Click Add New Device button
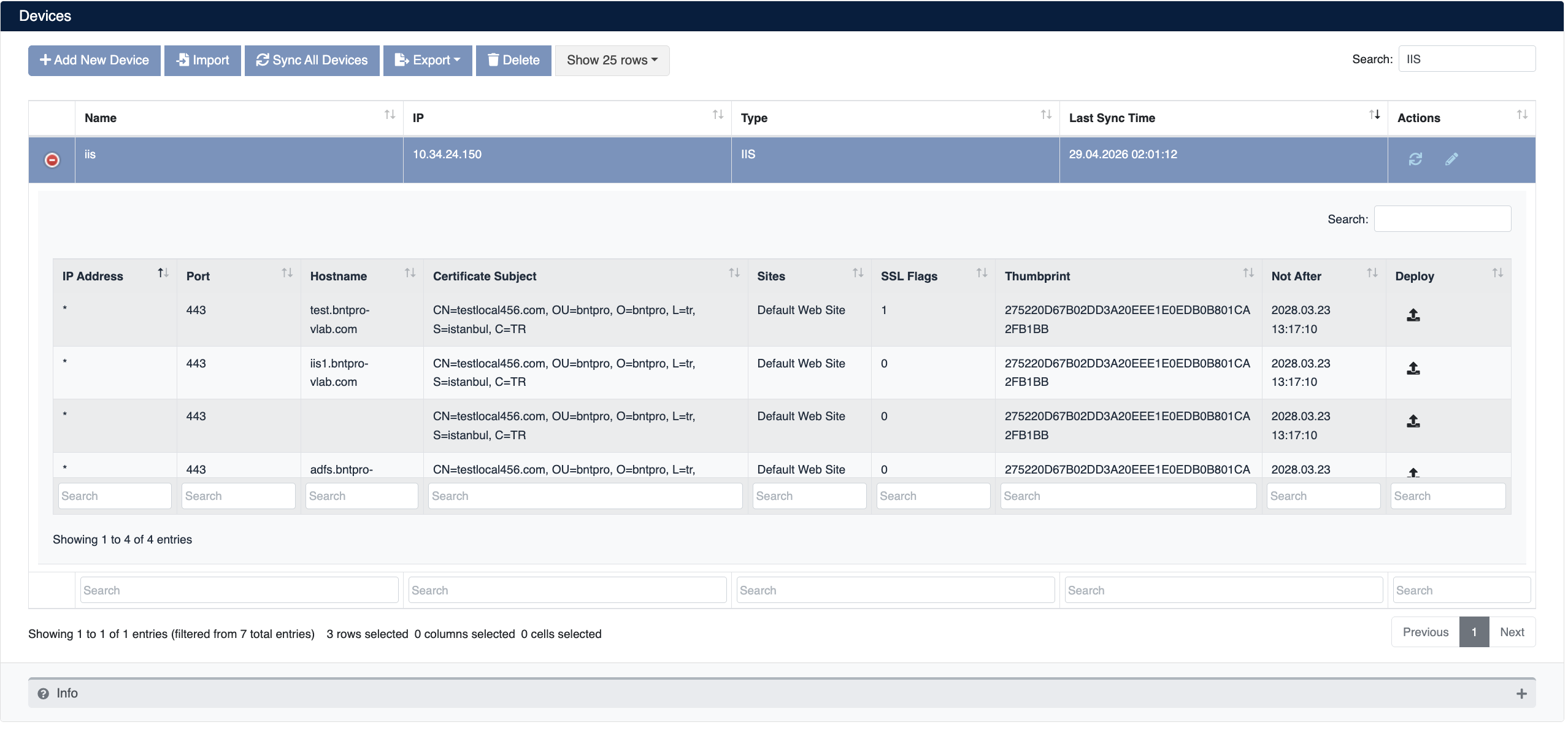The width and height of the screenshot is (1568, 730). click(94, 60)
